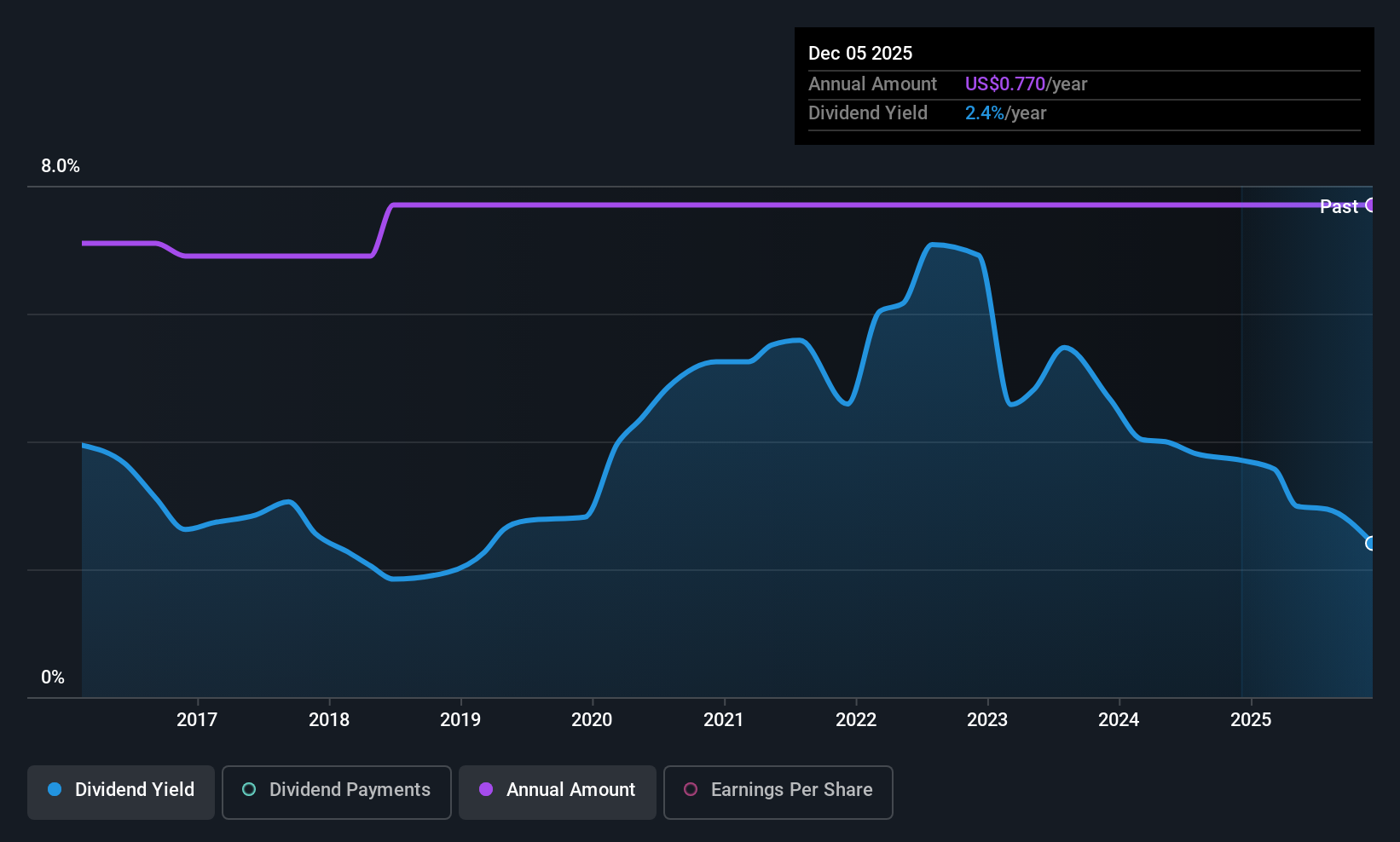Click the 2020 x-axis label

(x=592, y=720)
